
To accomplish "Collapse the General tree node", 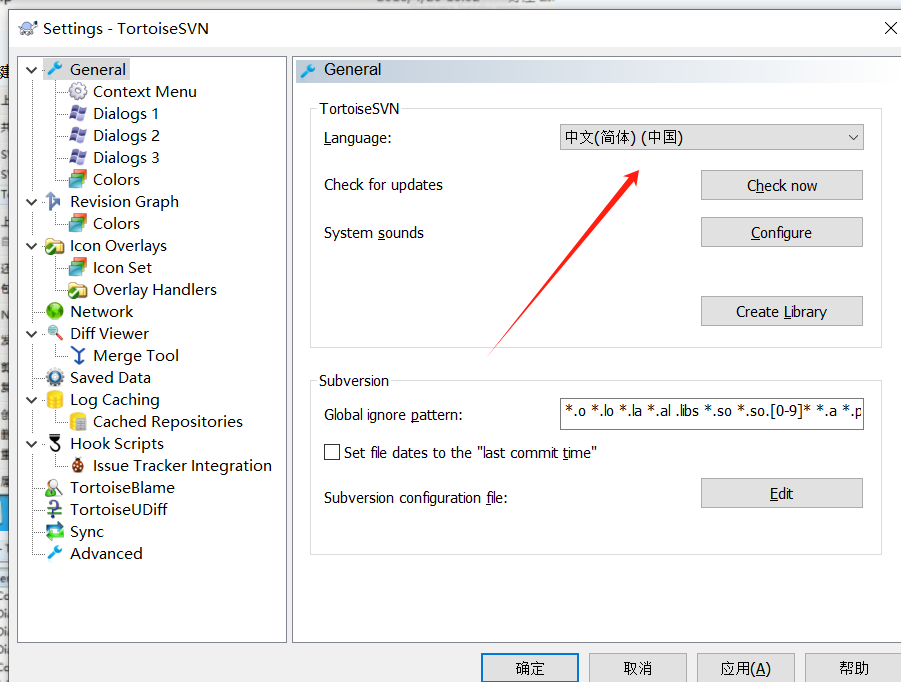I will point(32,70).
